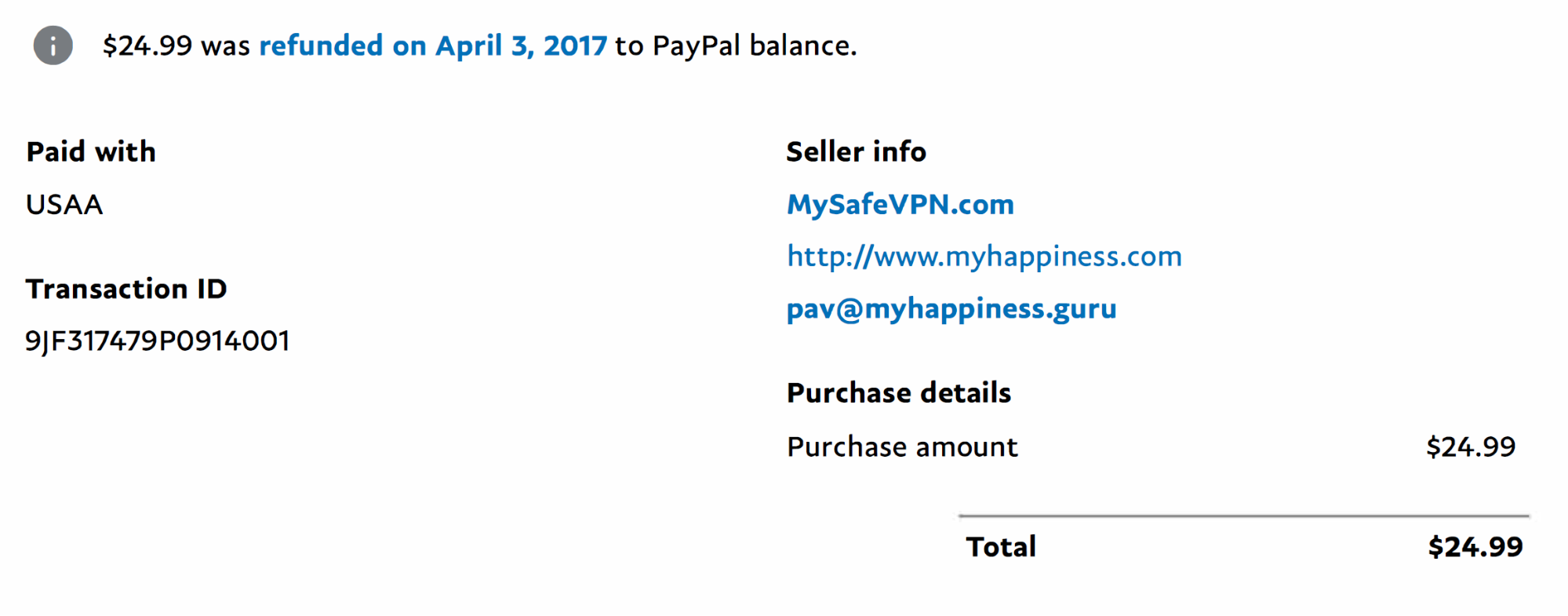Click the gray info icon

click(x=53, y=46)
